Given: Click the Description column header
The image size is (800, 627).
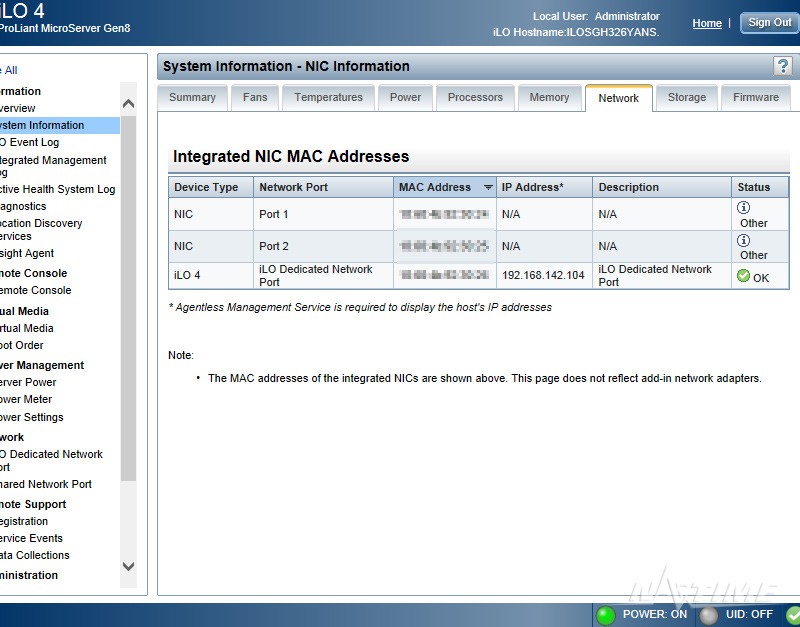Looking at the screenshot, I should coord(662,187).
